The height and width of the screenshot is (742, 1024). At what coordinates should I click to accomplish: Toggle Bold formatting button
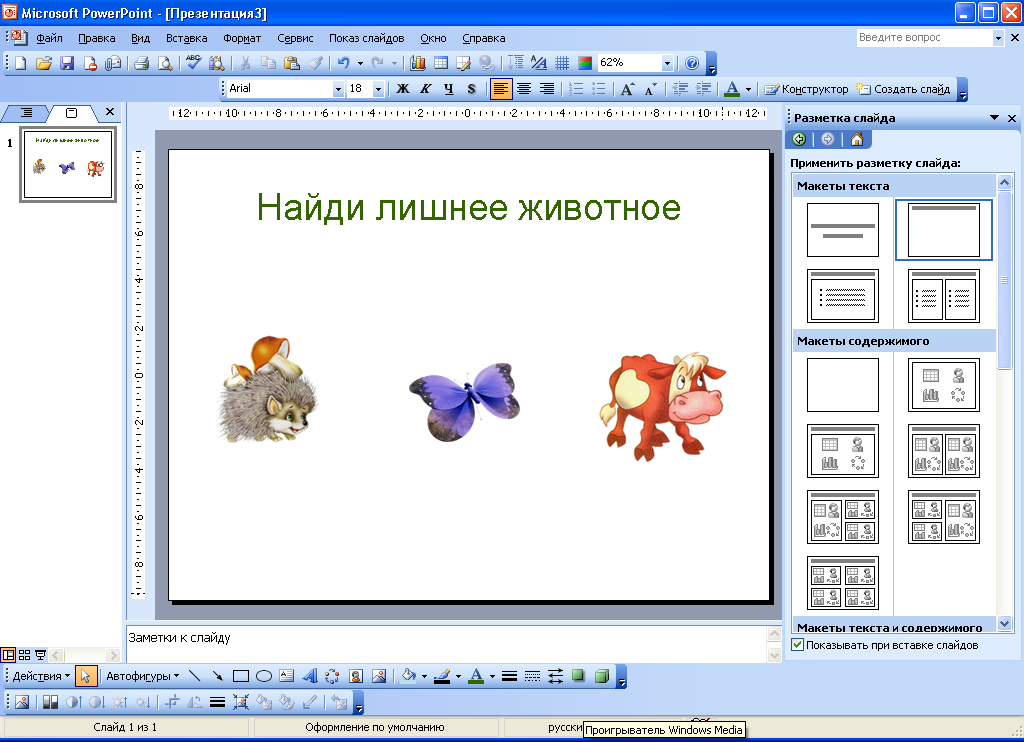tap(403, 89)
